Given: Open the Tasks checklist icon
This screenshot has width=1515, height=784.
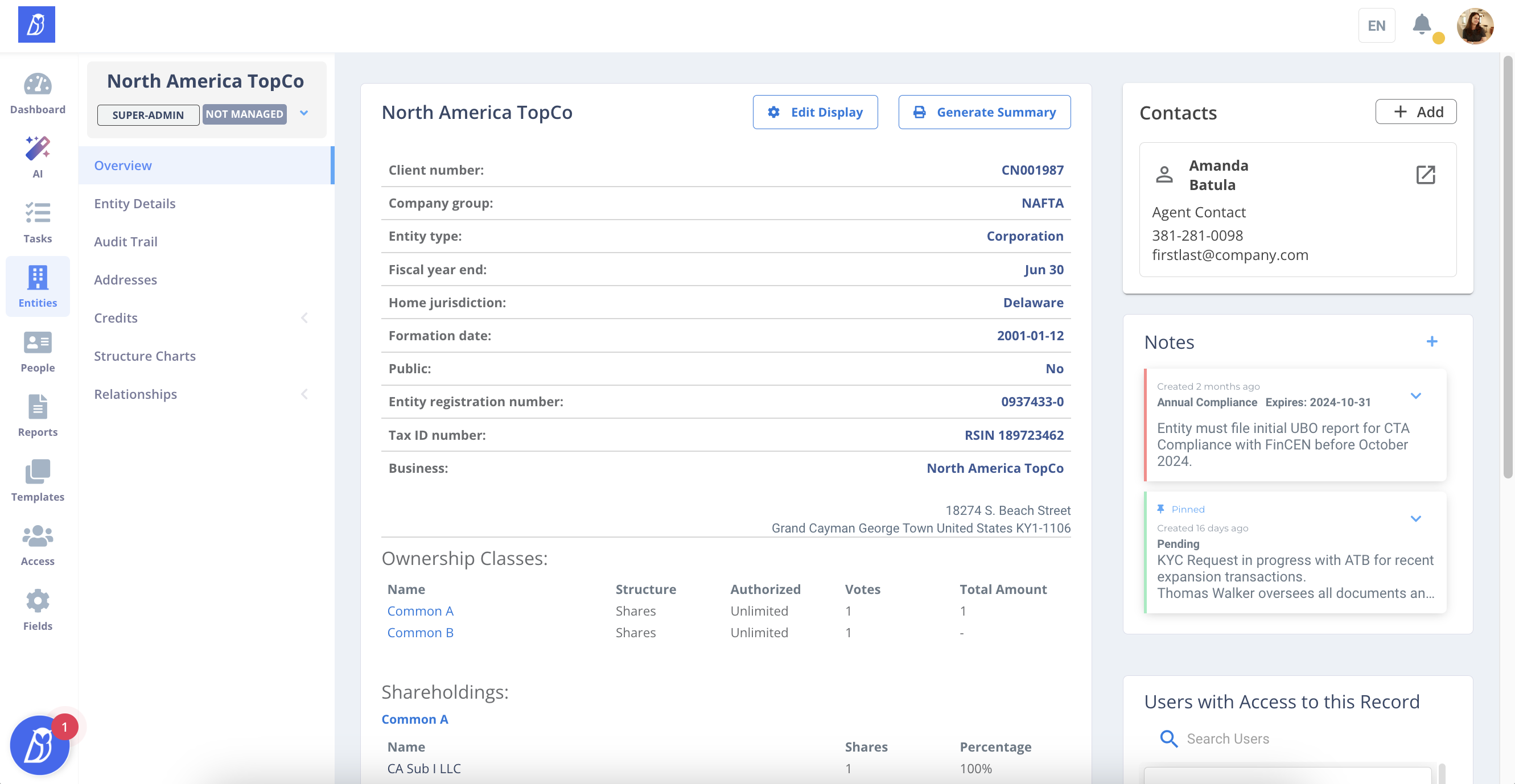Looking at the screenshot, I should pos(38,213).
